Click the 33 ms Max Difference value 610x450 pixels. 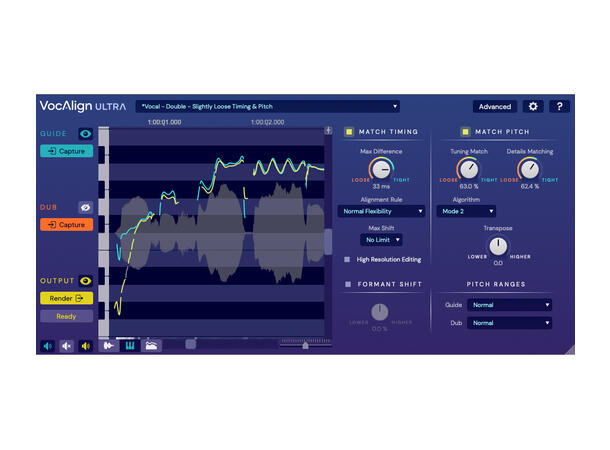point(381,187)
